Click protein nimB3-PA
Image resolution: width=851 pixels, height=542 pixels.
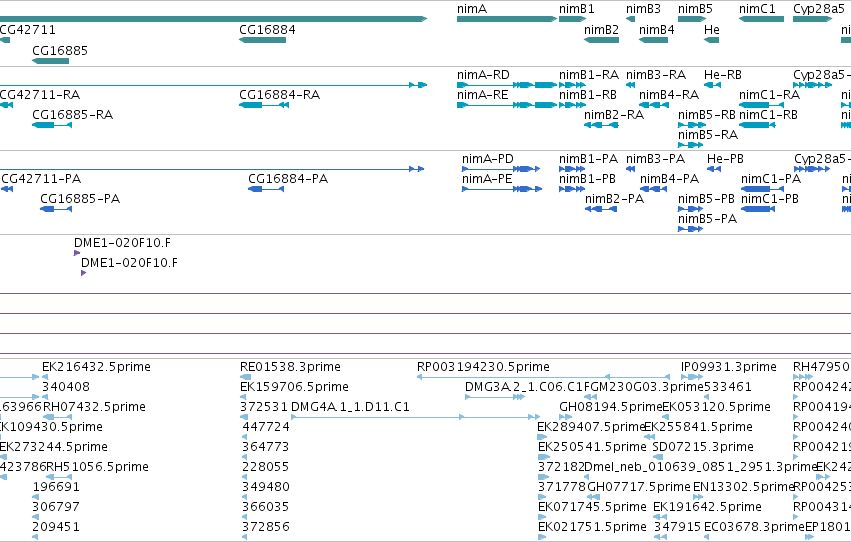(x=630, y=169)
